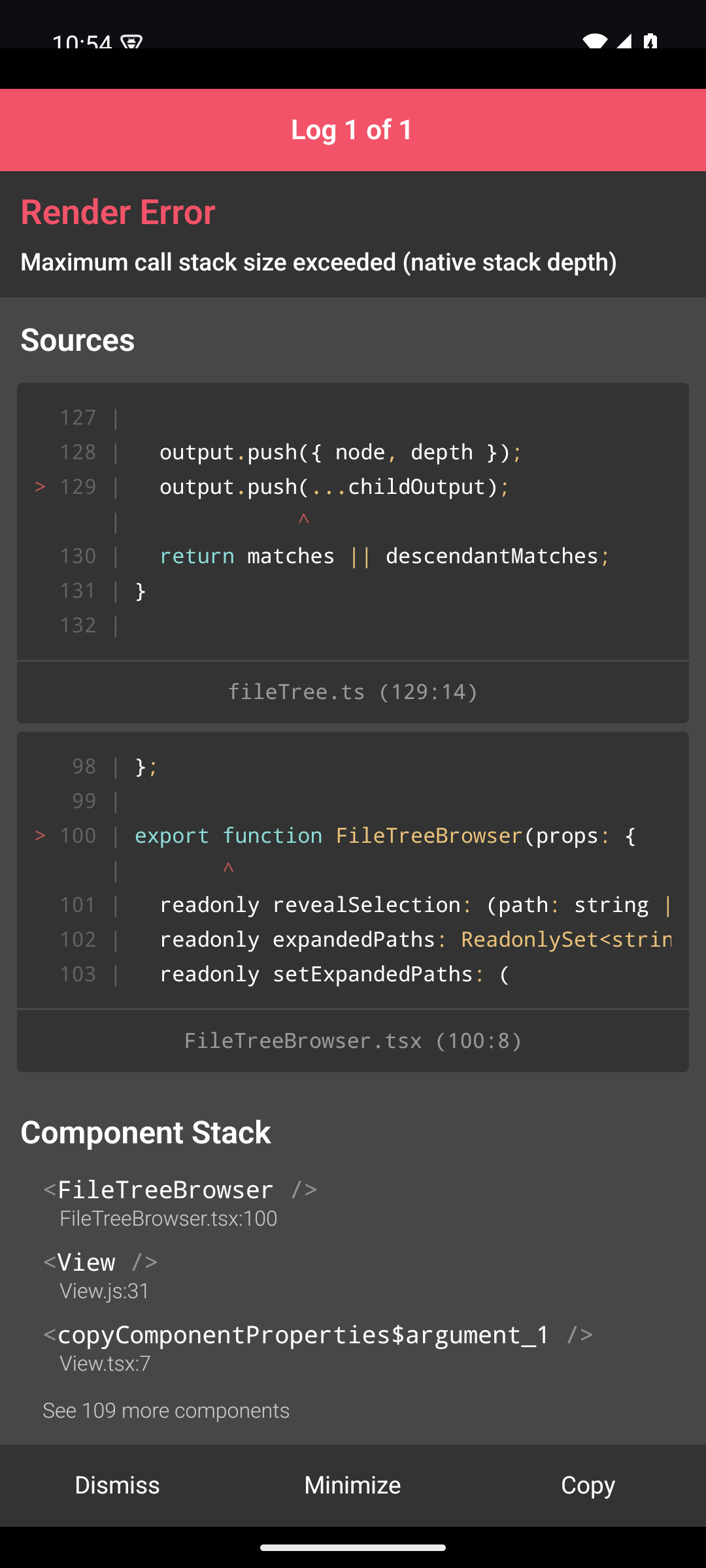The image size is (706, 1568).
Task: Tap the Minimize button
Action: 353,1485
